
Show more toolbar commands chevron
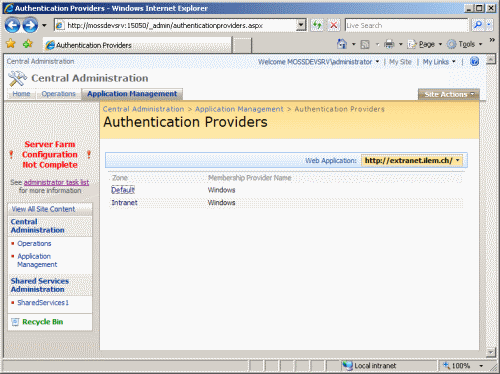pyautogui.click(x=492, y=40)
